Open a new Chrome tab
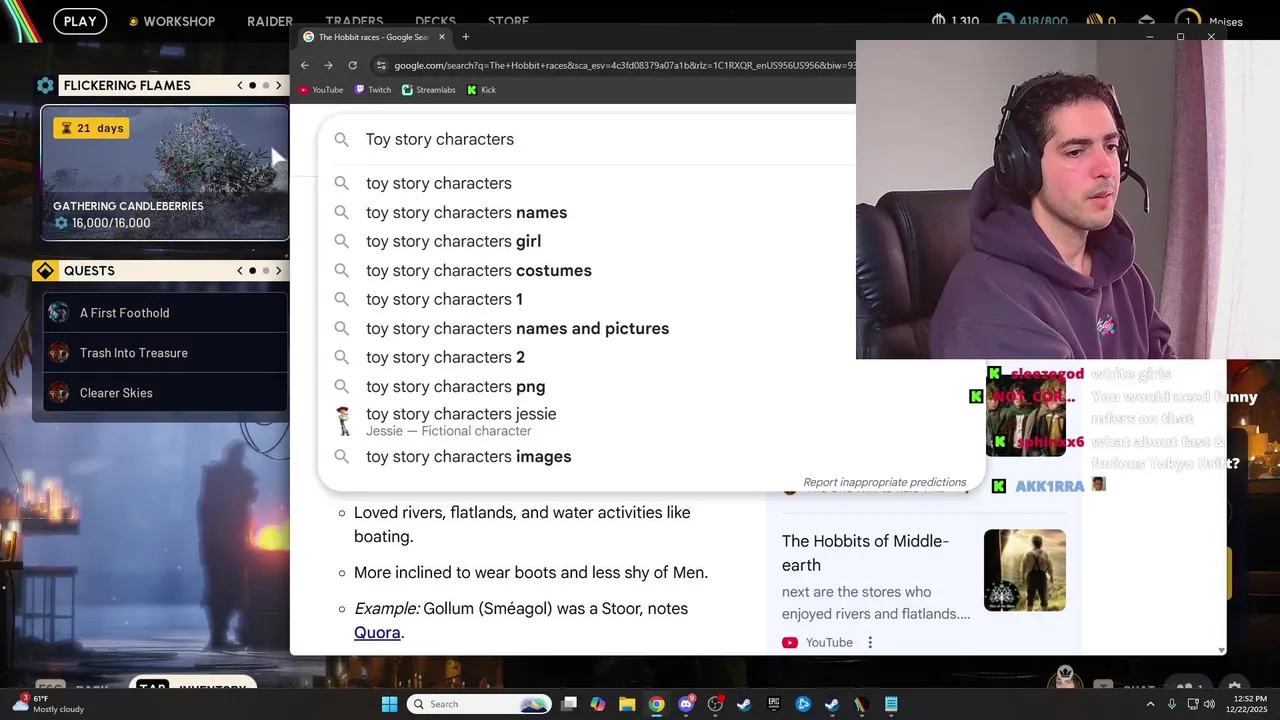1280x720 pixels. 465,37
